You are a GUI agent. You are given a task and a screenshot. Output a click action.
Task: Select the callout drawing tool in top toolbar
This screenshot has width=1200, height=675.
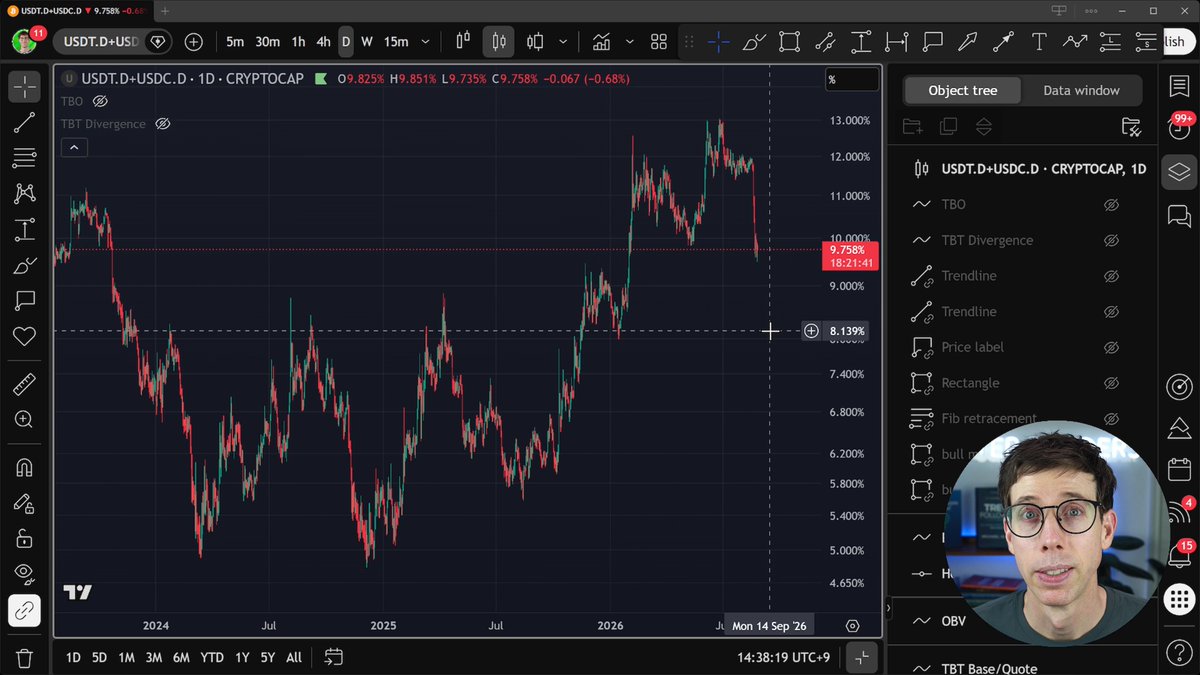click(x=933, y=42)
